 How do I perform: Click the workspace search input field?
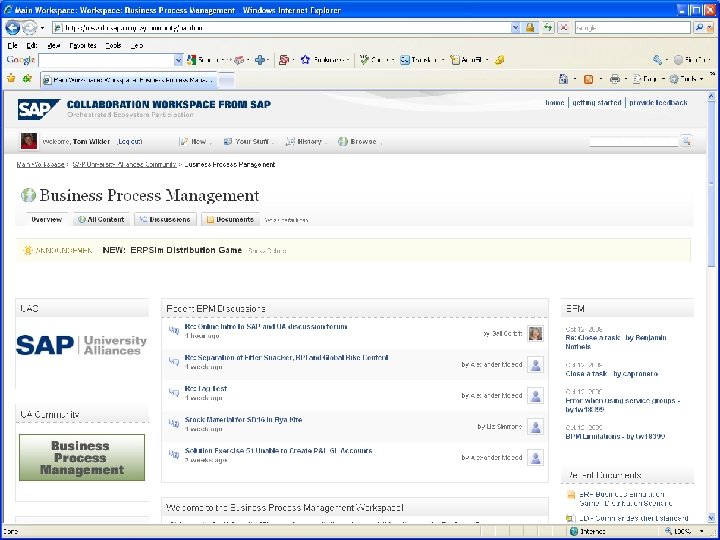point(634,141)
